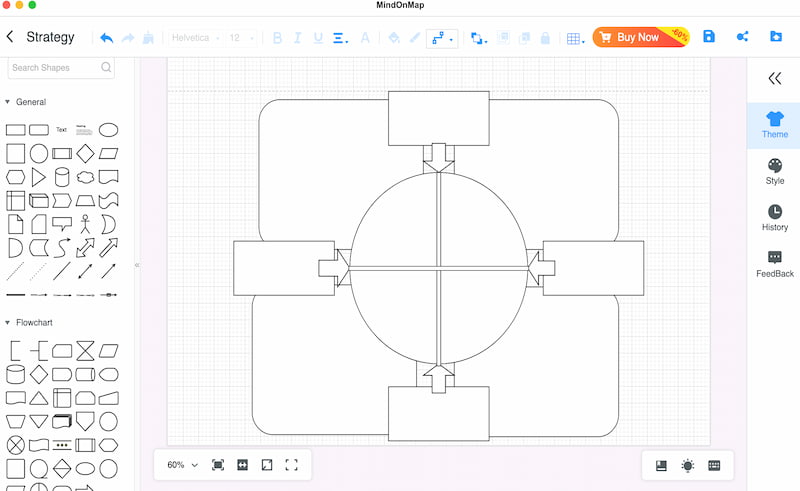
Task: Click the line color pen icon
Action: pyautogui.click(x=415, y=38)
